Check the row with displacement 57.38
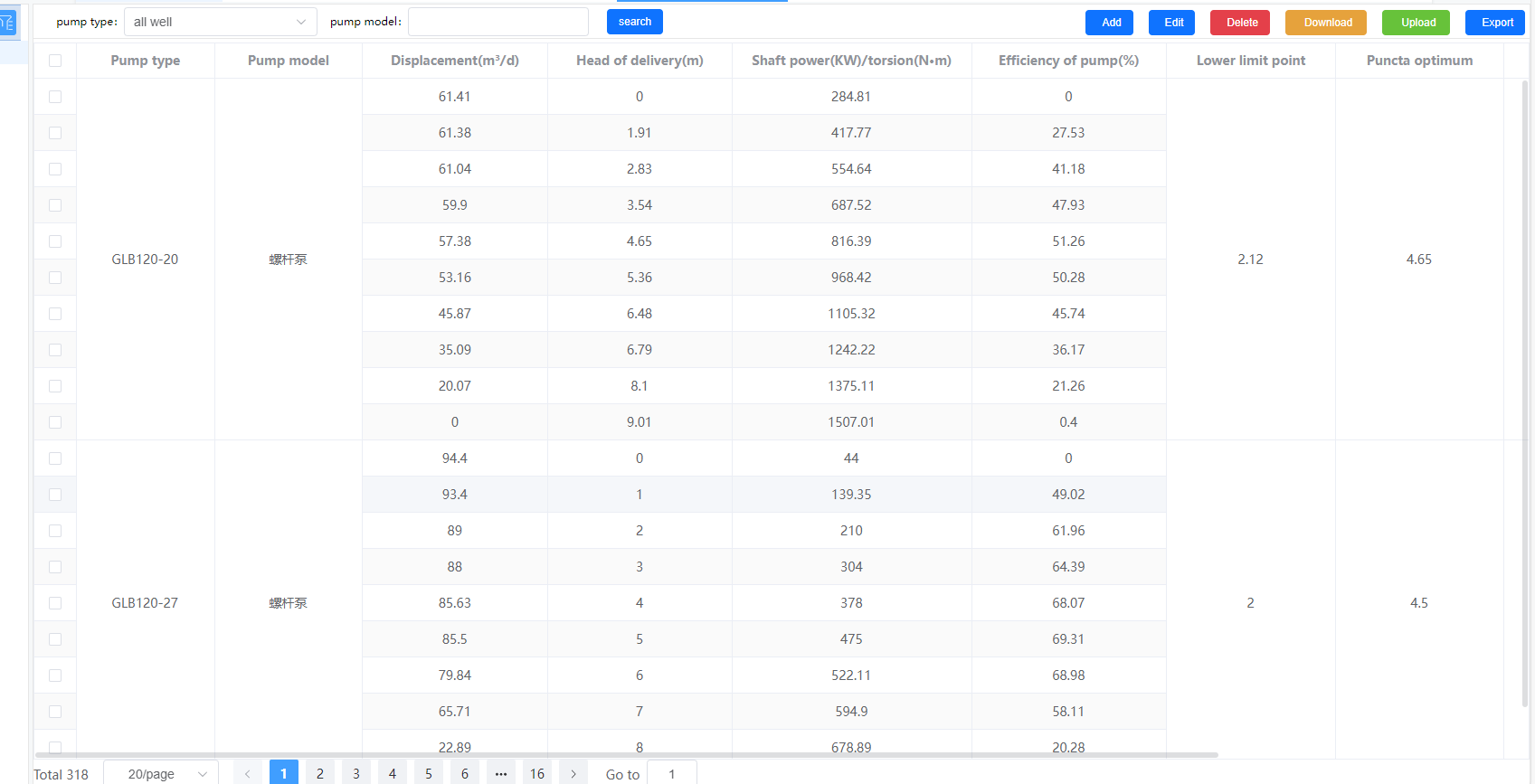Viewport: 1535px width, 784px height. click(x=55, y=241)
